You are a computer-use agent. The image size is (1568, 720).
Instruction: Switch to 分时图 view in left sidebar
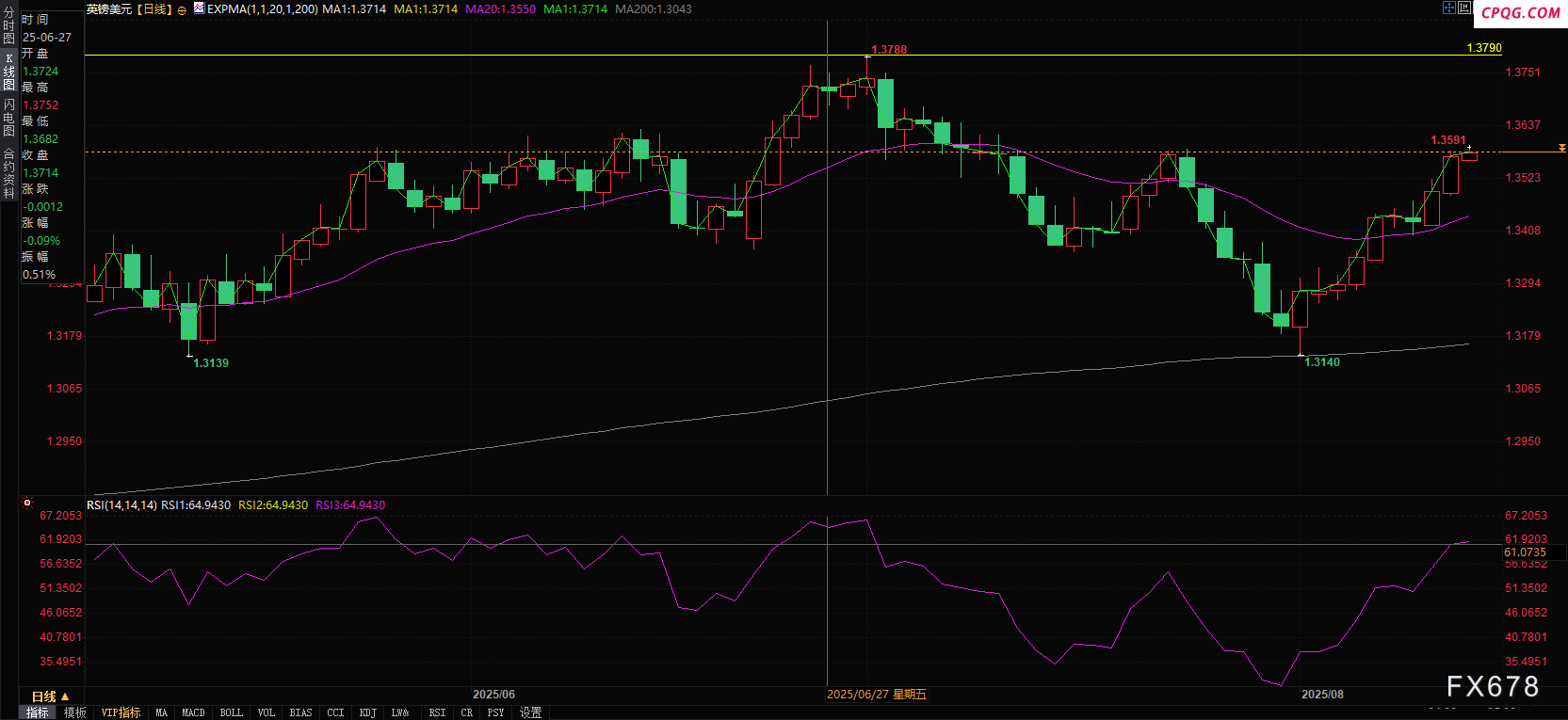8,25
